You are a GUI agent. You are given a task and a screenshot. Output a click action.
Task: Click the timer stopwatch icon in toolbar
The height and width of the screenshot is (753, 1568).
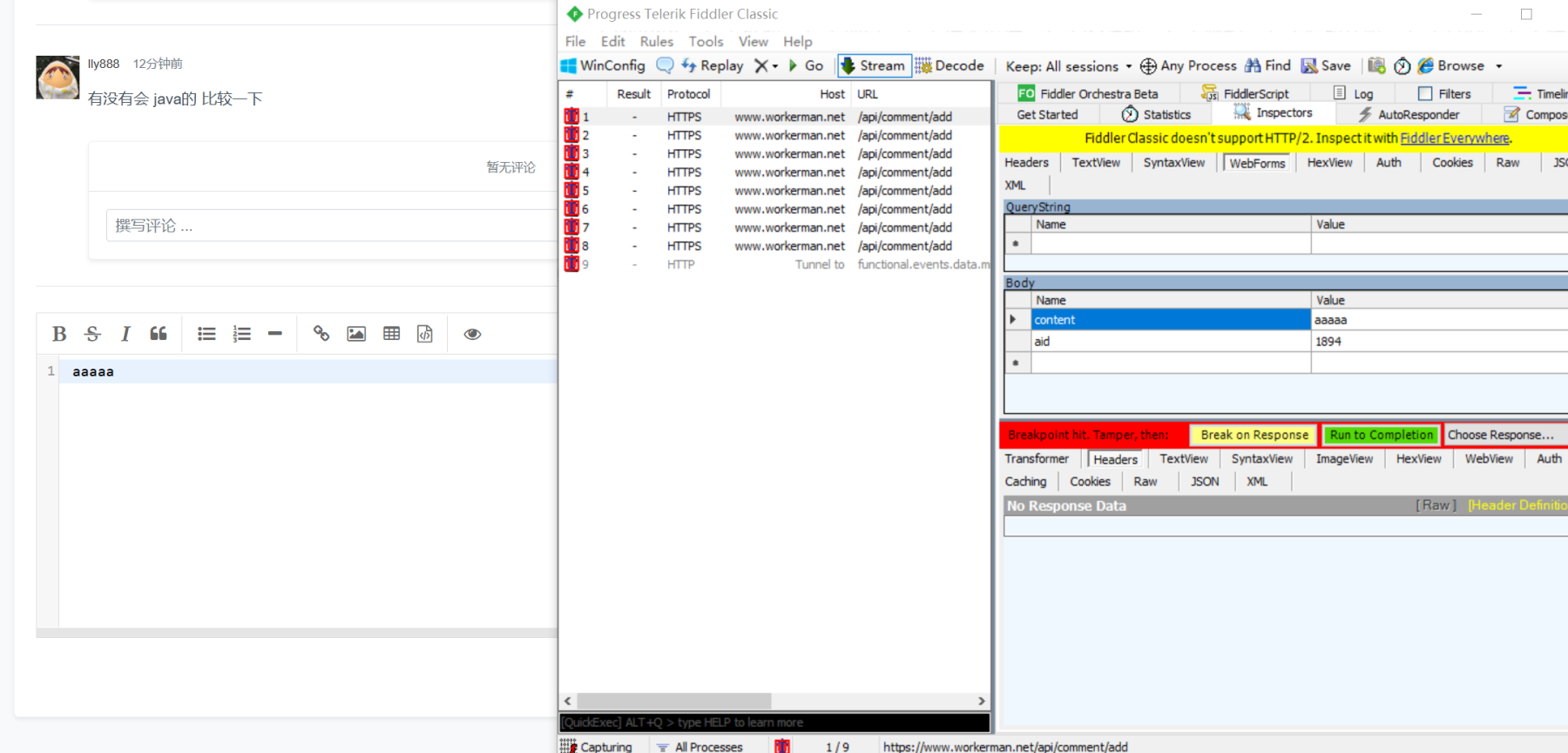tap(1402, 66)
